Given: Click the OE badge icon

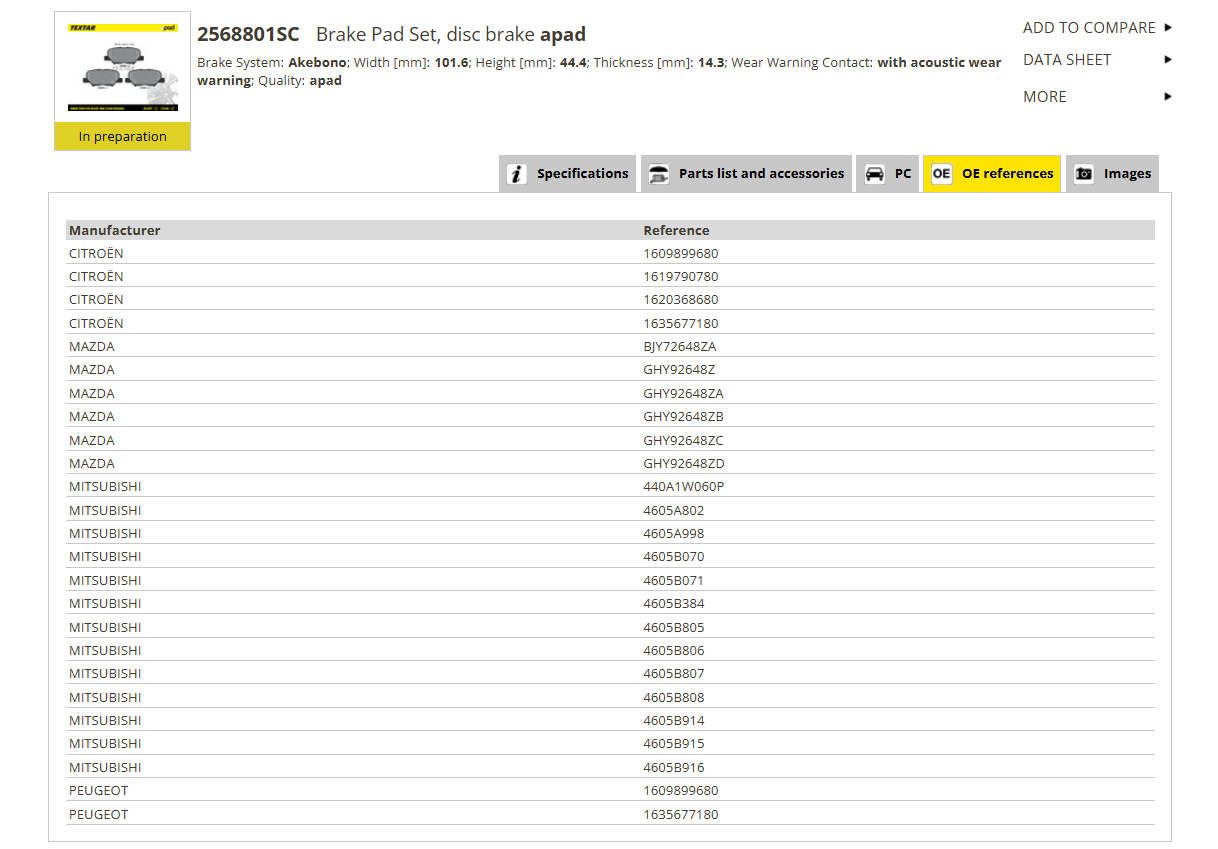Looking at the screenshot, I should (941, 174).
